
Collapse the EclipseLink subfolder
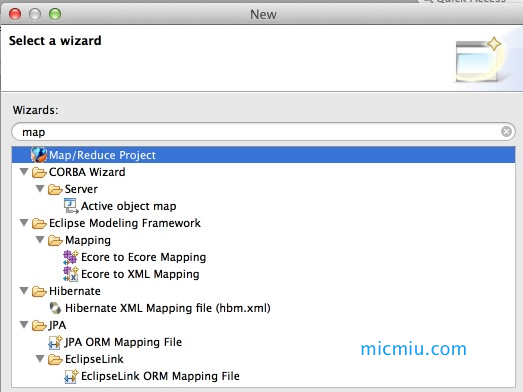[40, 359]
